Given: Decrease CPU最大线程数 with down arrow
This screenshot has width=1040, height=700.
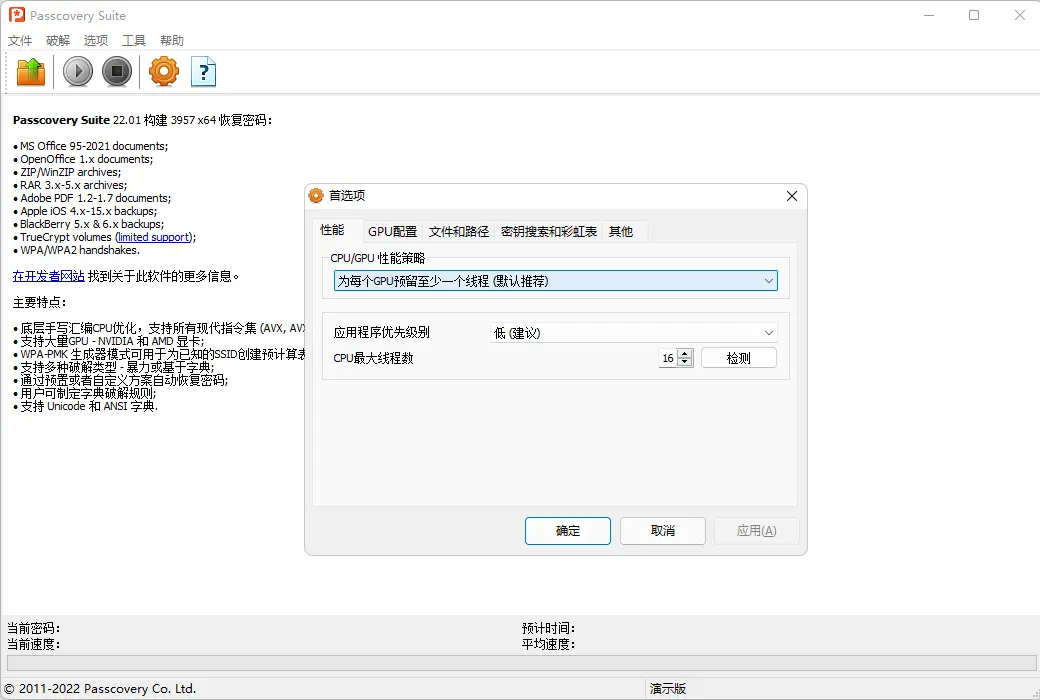Looking at the screenshot, I should click(x=685, y=362).
